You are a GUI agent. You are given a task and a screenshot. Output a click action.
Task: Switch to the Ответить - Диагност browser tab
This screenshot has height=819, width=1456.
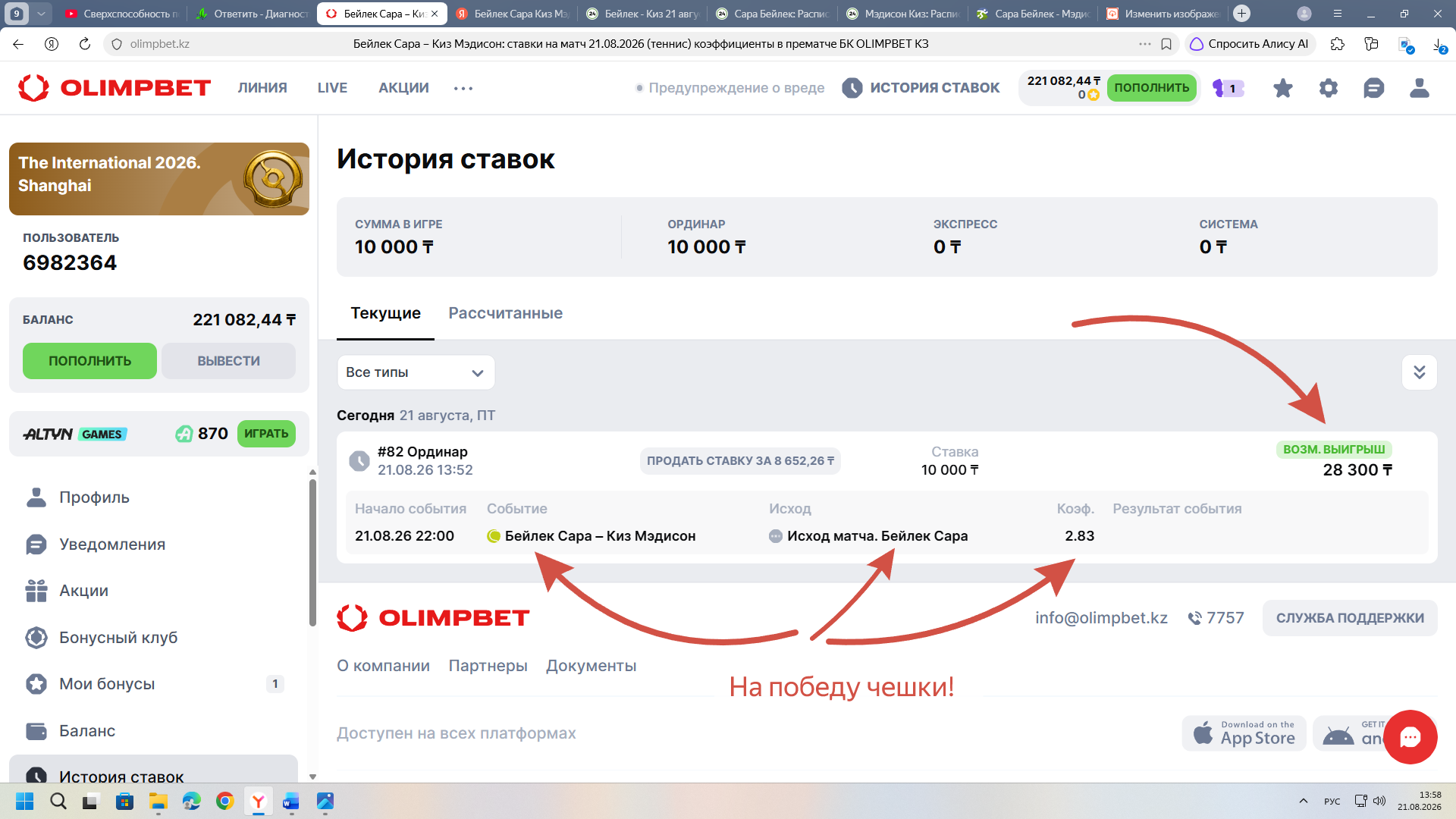tap(251, 14)
